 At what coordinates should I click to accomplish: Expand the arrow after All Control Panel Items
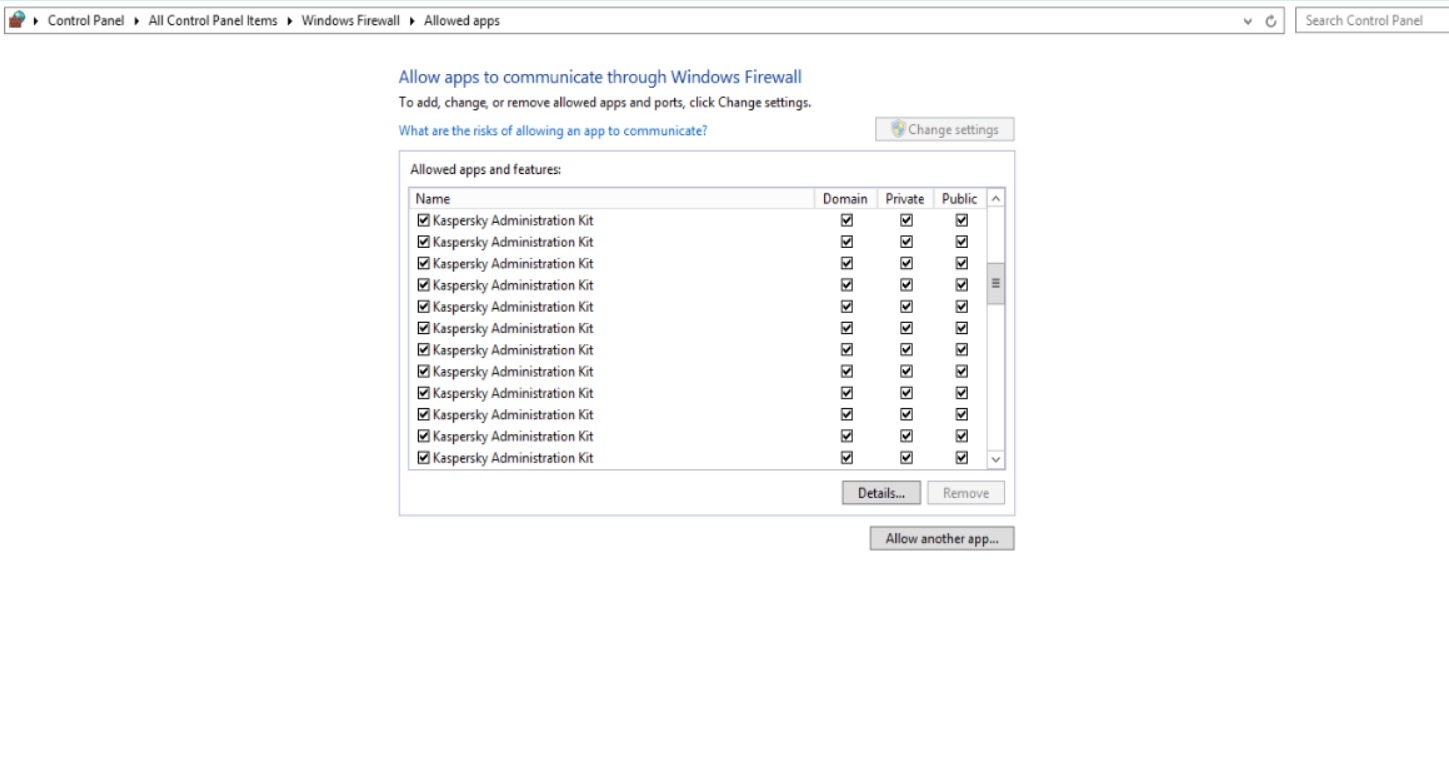(x=290, y=21)
